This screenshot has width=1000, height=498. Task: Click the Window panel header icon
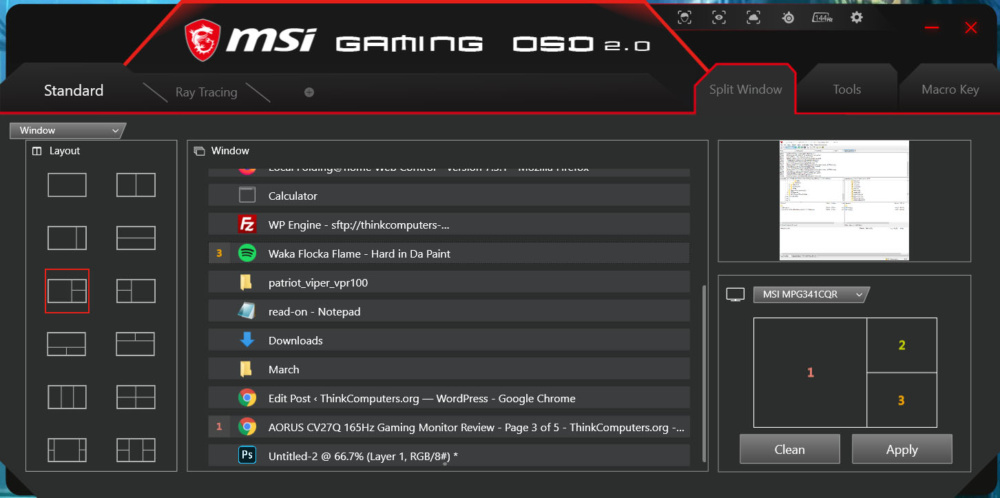[199, 151]
